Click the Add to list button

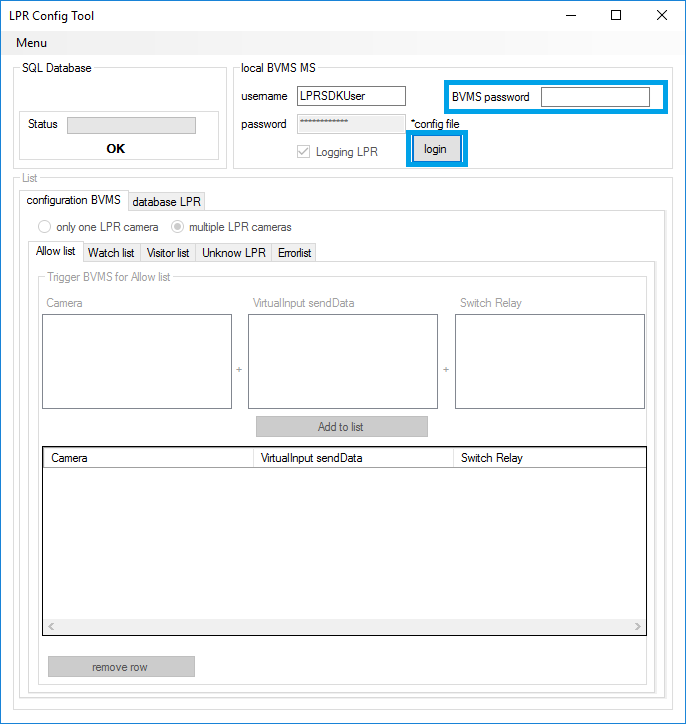coord(341,427)
